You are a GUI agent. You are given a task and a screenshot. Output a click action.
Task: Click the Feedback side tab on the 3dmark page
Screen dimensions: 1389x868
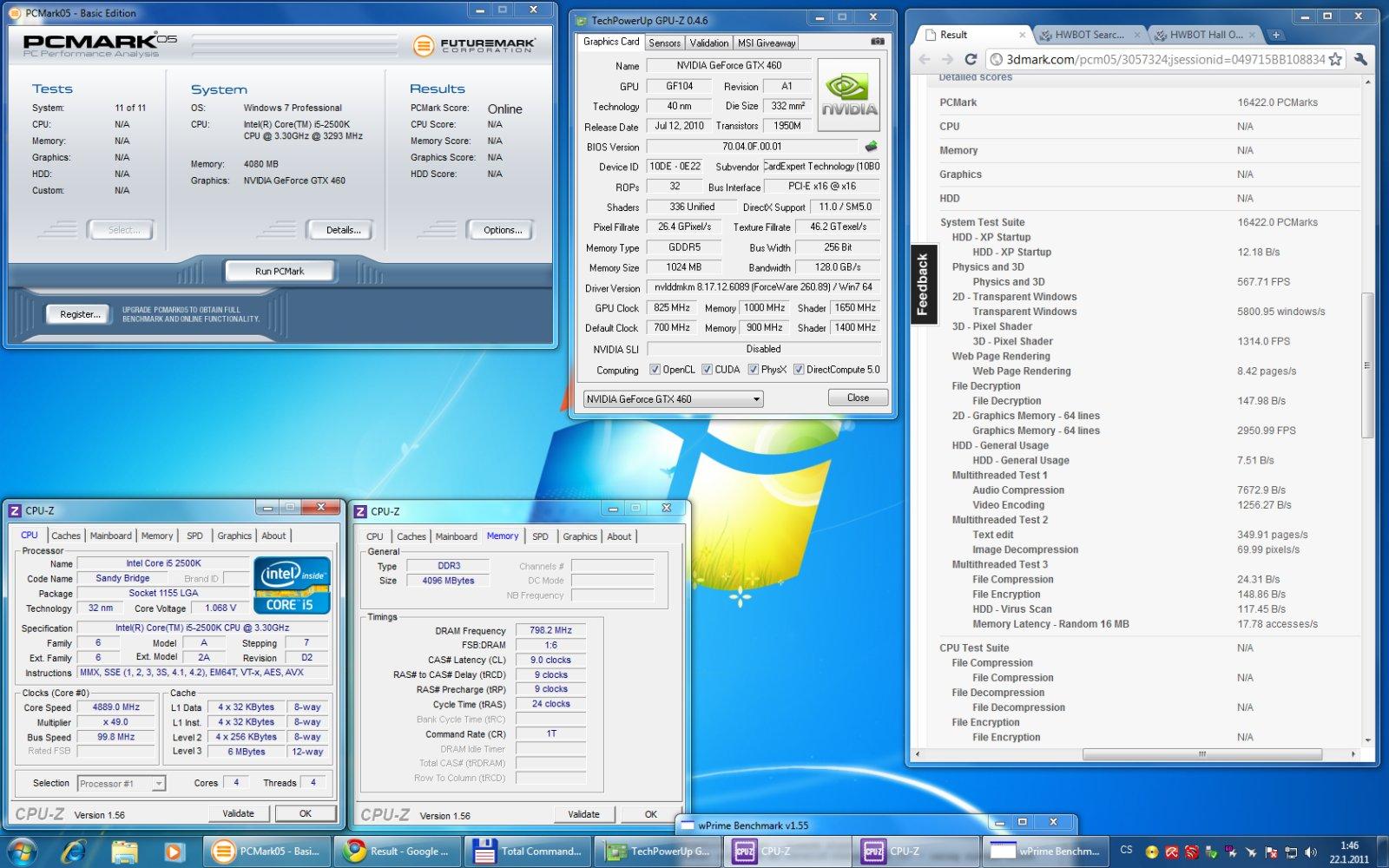tap(923, 285)
